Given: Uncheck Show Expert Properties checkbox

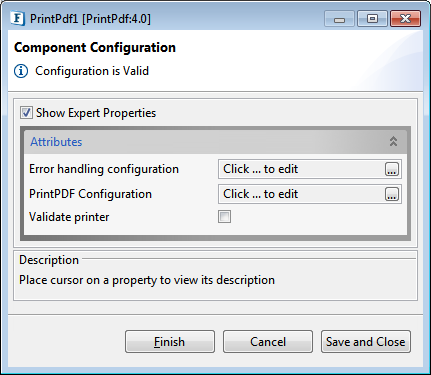Looking at the screenshot, I should tap(26, 113).
